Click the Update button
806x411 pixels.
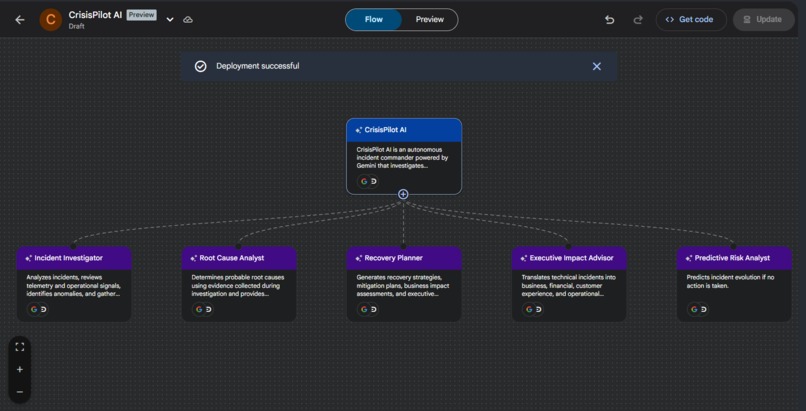coord(763,20)
